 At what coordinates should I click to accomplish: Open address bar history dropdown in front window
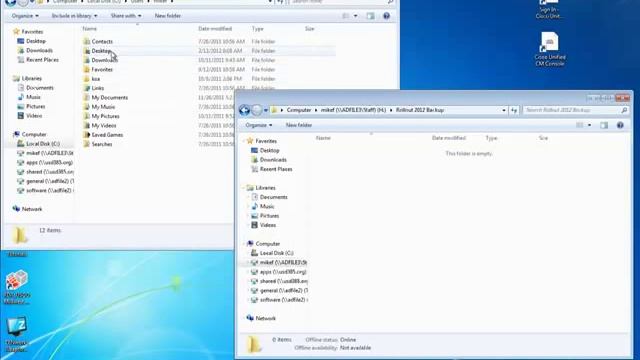pyautogui.click(x=504, y=110)
